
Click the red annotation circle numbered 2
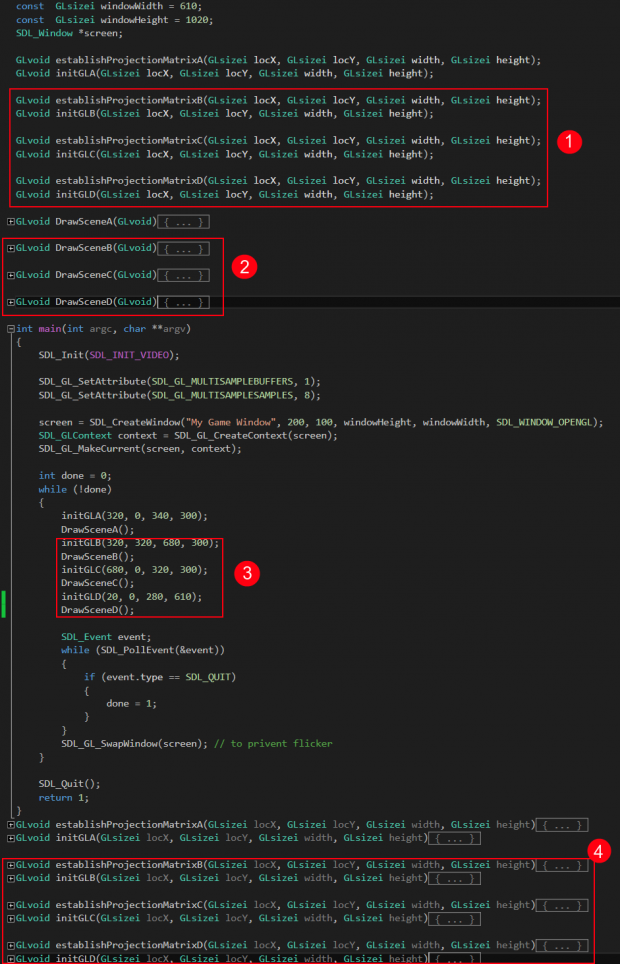point(243,266)
